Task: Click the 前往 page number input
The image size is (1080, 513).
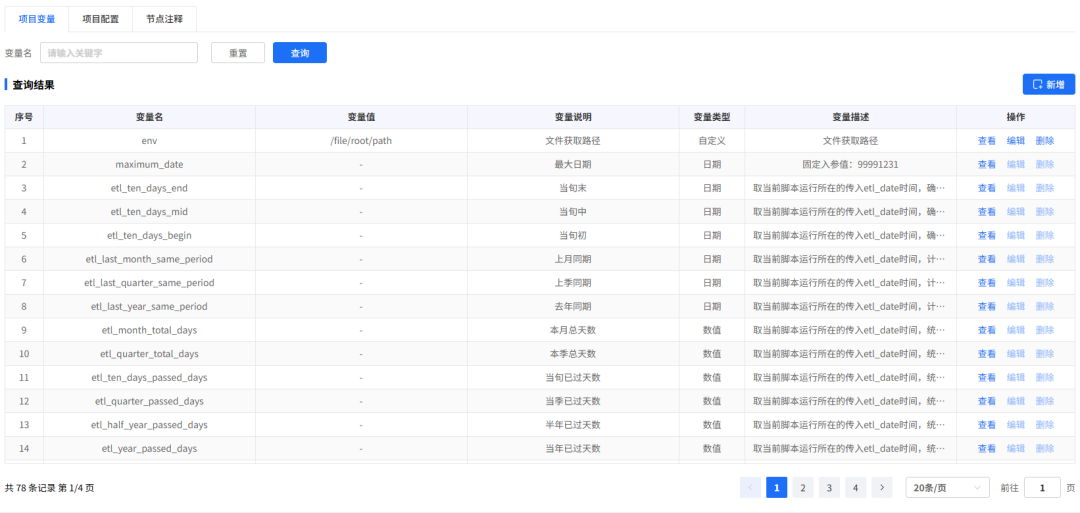Action: pyautogui.click(x=1042, y=488)
